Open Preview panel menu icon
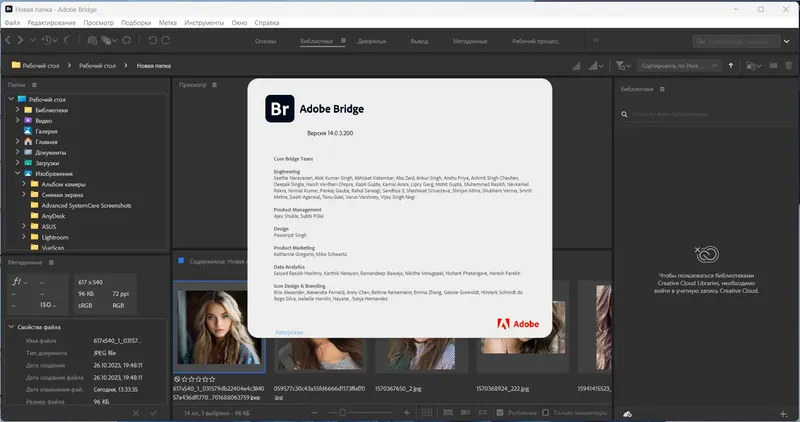 (214, 85)
